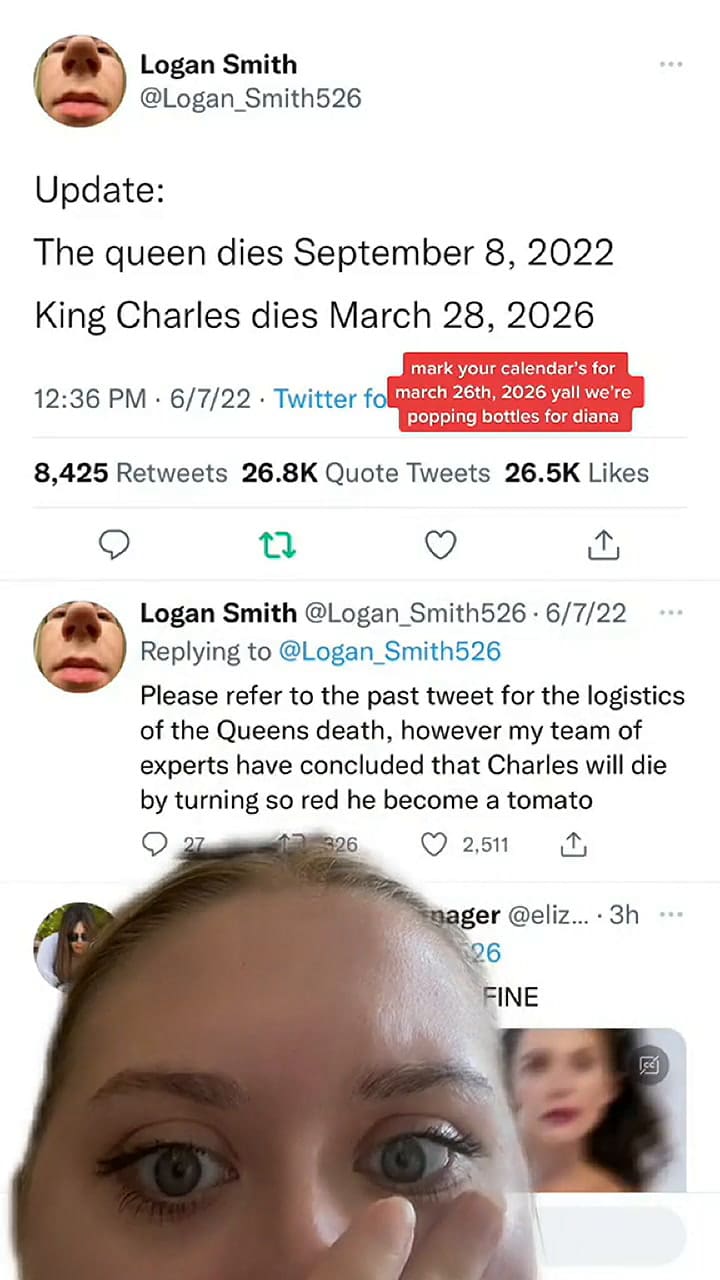Open Logan Smith's profile avatar at the top

[79, 80]
